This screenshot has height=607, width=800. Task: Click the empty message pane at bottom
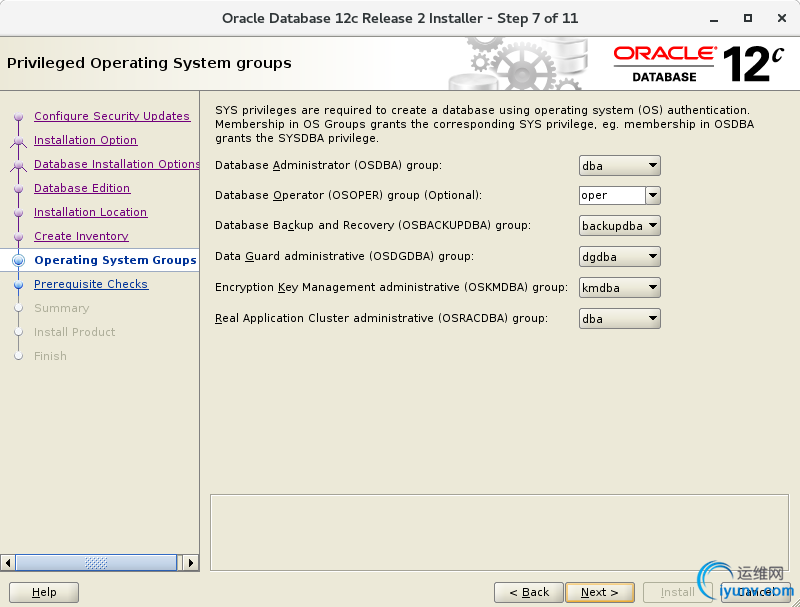[x=499, y=533]
